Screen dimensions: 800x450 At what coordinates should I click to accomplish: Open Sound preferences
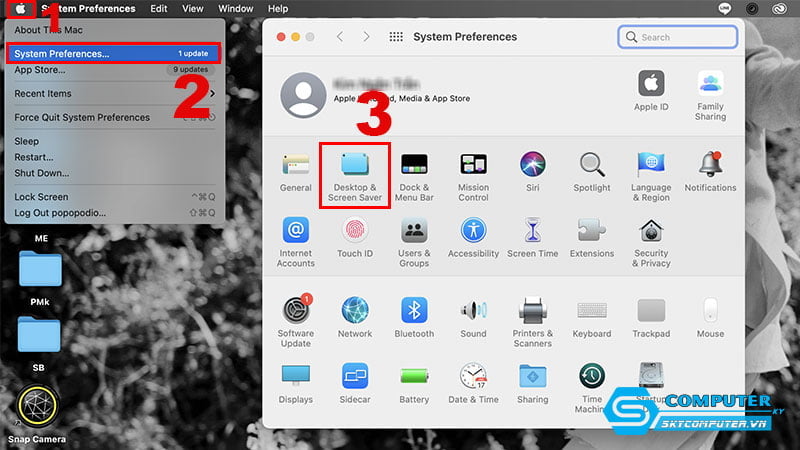coord(473,317)
